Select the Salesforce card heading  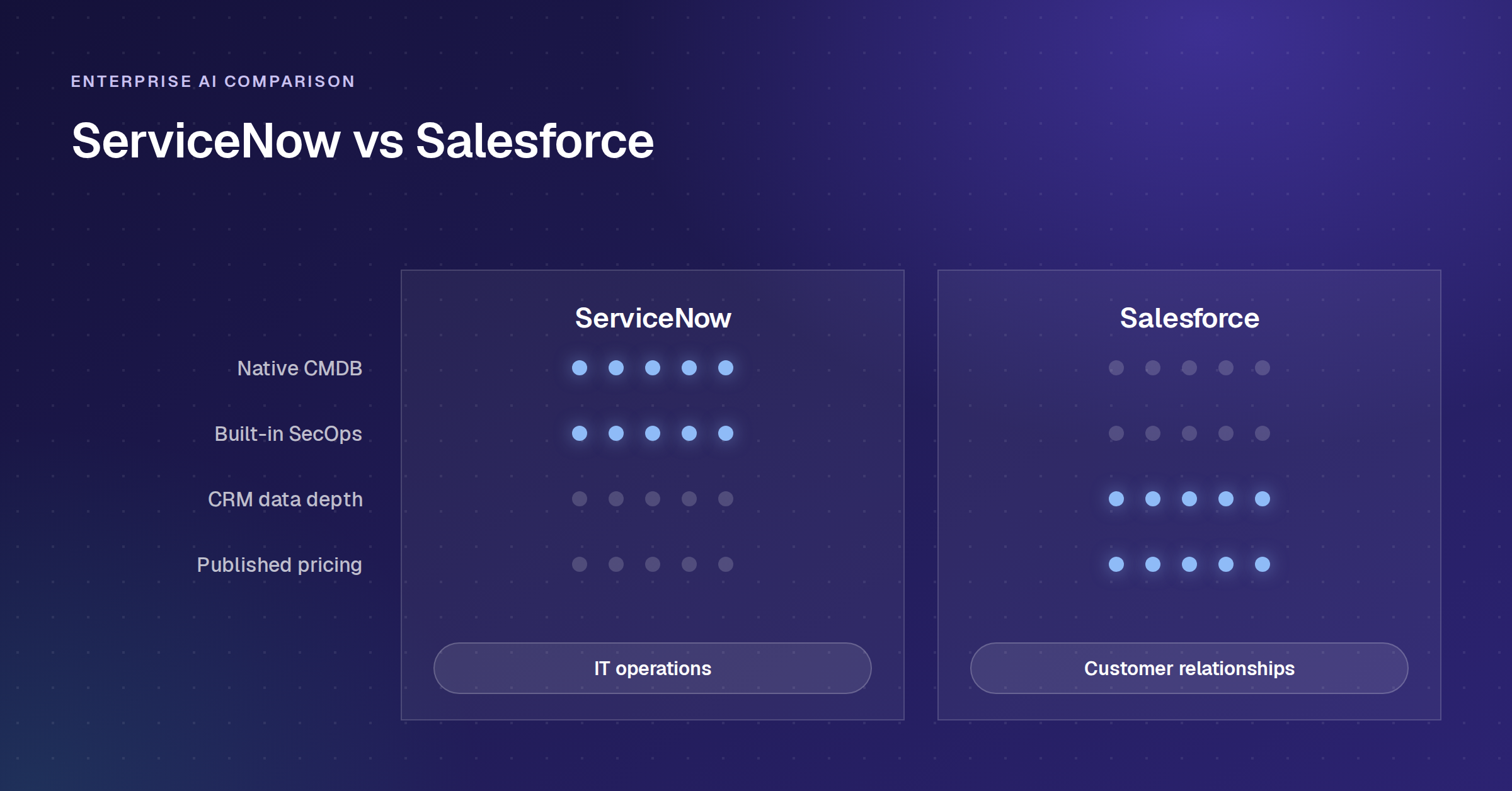pyautogui.click(x=1189, y=318)
